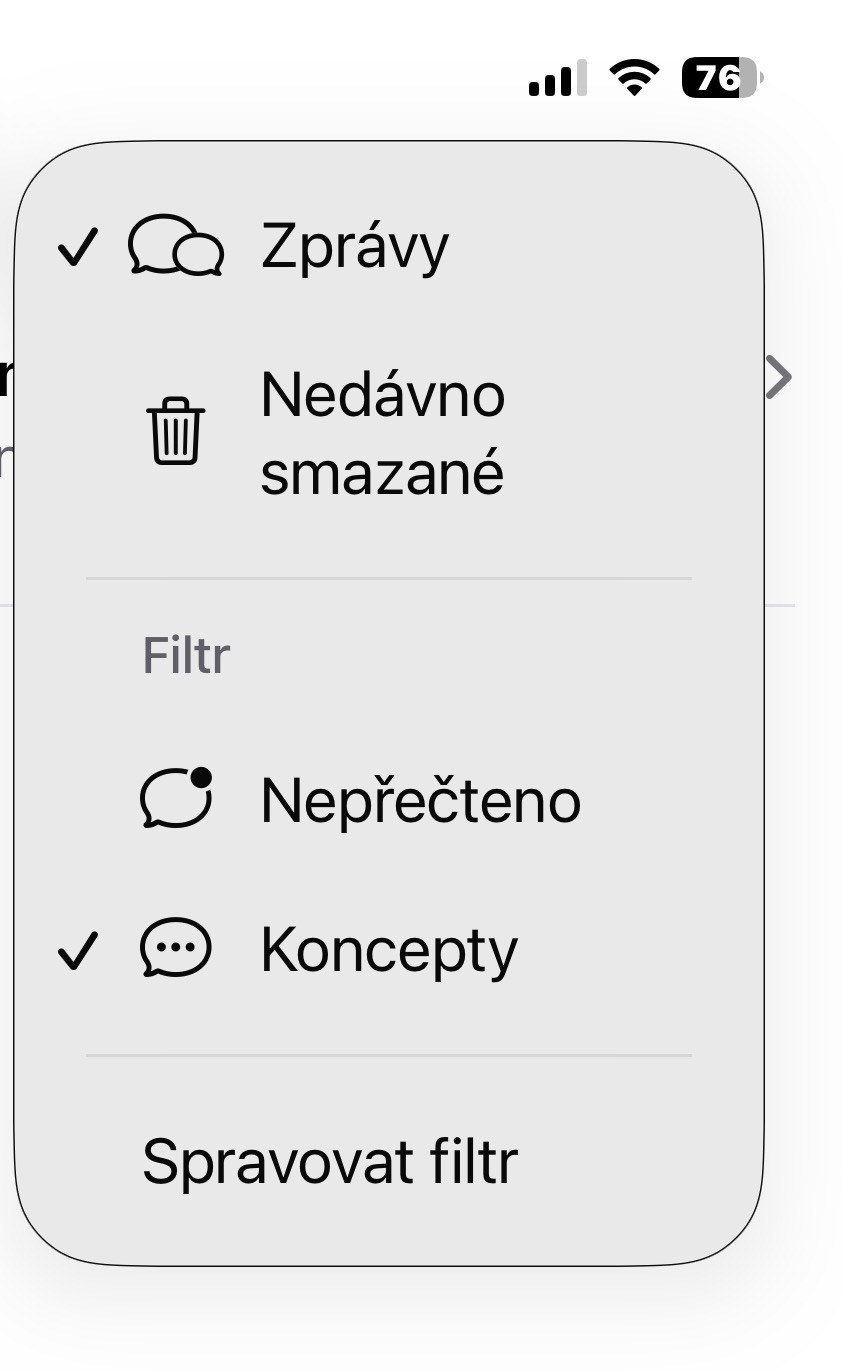The width and height of the screenshot is (843, 1371).
Task: Open Nedávno smazané folder
Action: click(x=382, y=433)
